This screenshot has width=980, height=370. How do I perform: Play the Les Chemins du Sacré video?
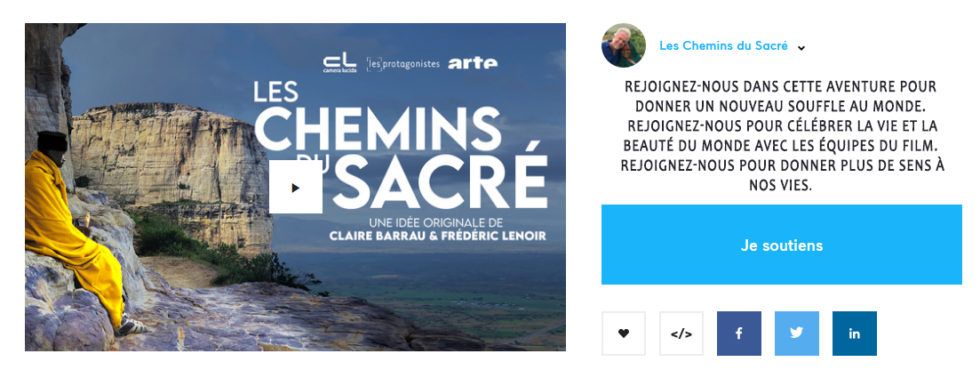(295, 187)
